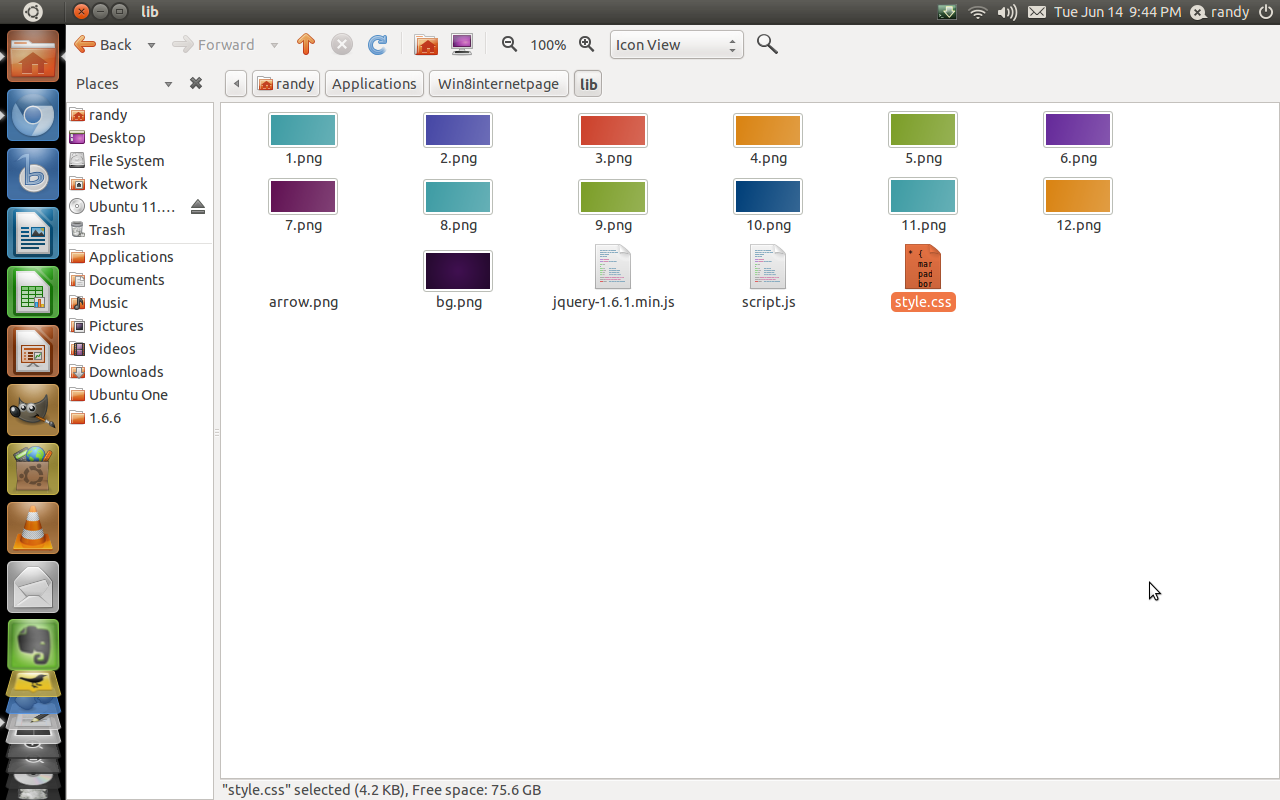Open the Home folder toolbar icon
Screen dimensions: 1280x800
pyautogui.click(x=426, y=44)
